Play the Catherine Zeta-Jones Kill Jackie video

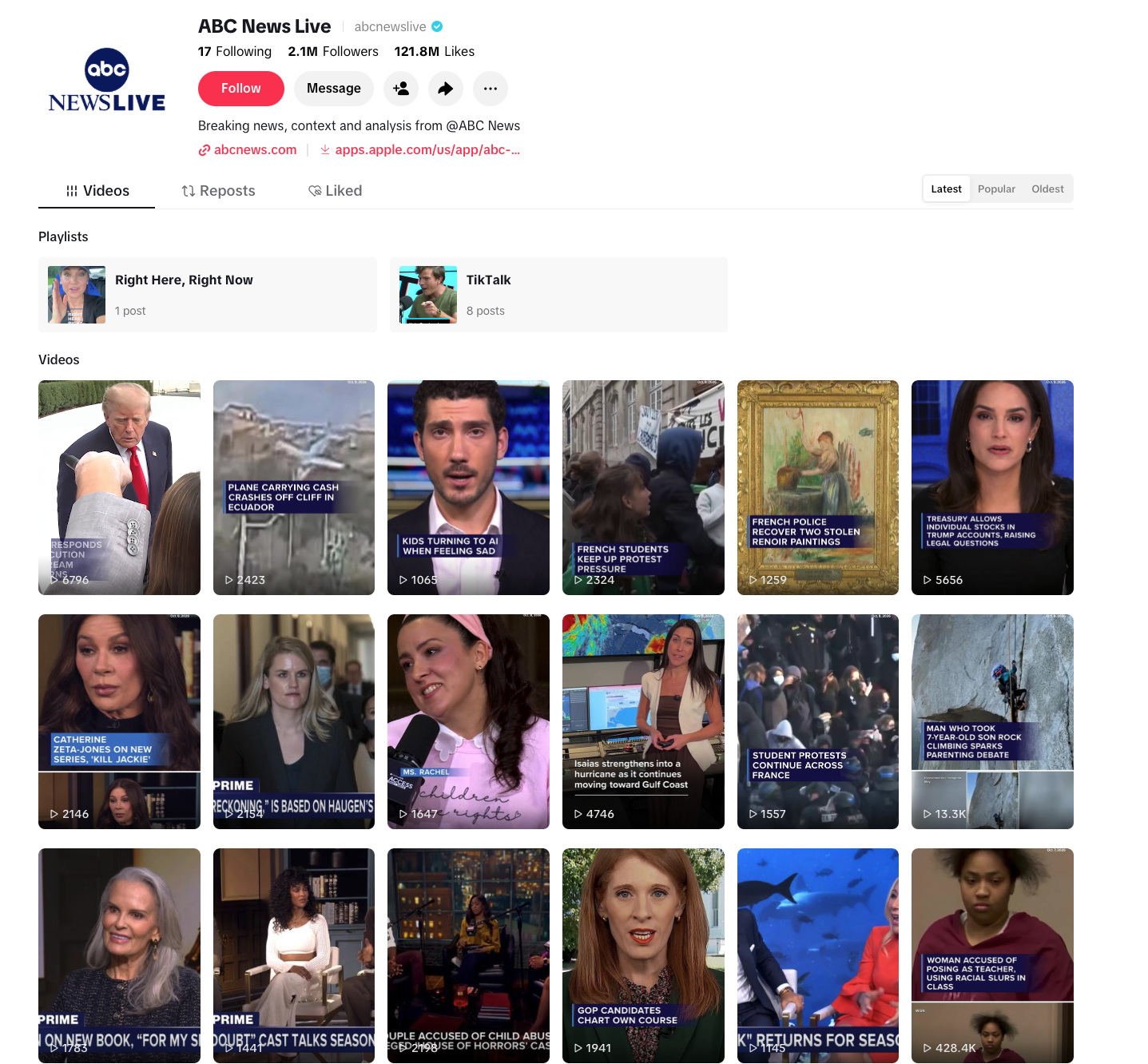click(x=119, y=721)
